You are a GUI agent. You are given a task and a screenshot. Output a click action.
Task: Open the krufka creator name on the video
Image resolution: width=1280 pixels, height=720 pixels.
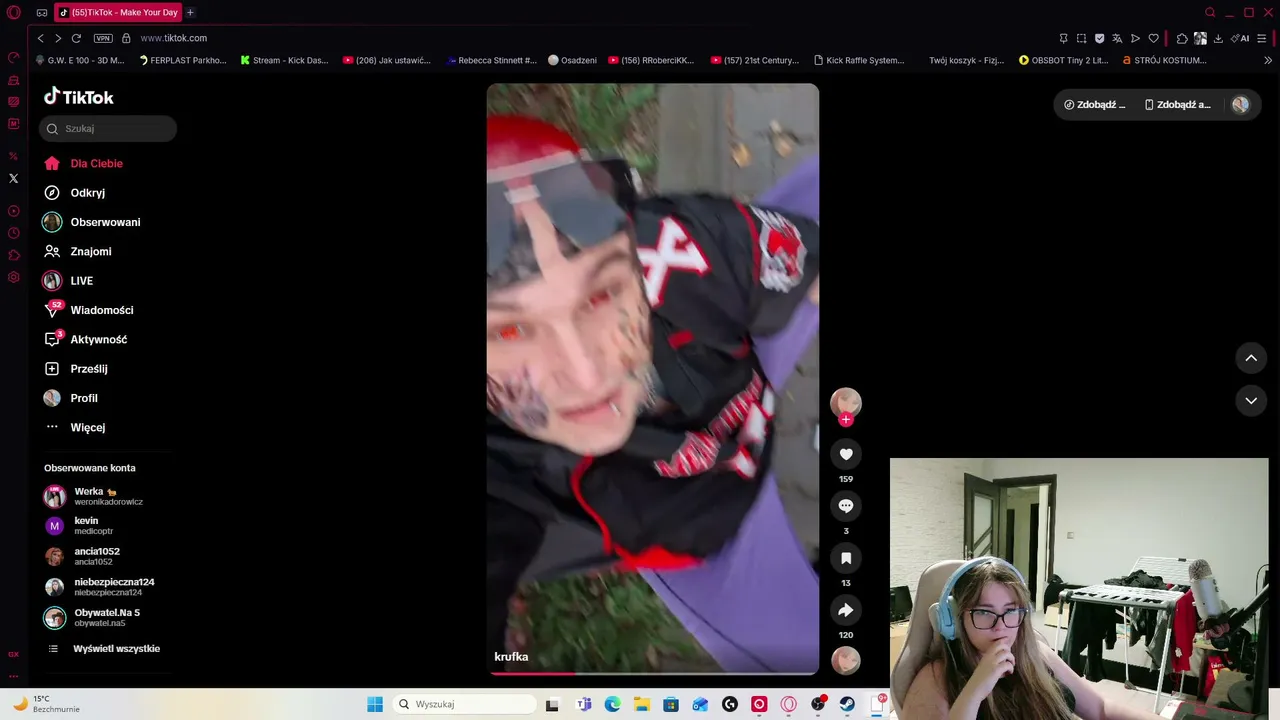(x=511, y=657)
